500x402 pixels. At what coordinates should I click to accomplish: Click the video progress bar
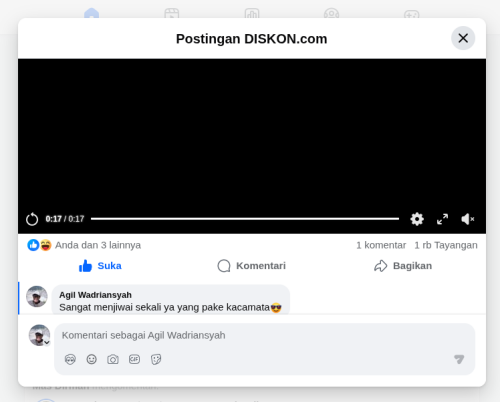pos(245,219)
